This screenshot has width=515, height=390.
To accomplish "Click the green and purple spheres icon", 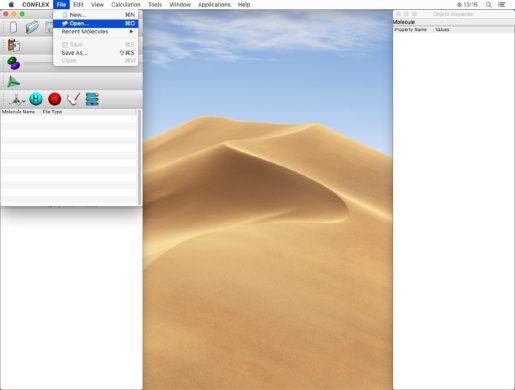I will click(14, 63).
